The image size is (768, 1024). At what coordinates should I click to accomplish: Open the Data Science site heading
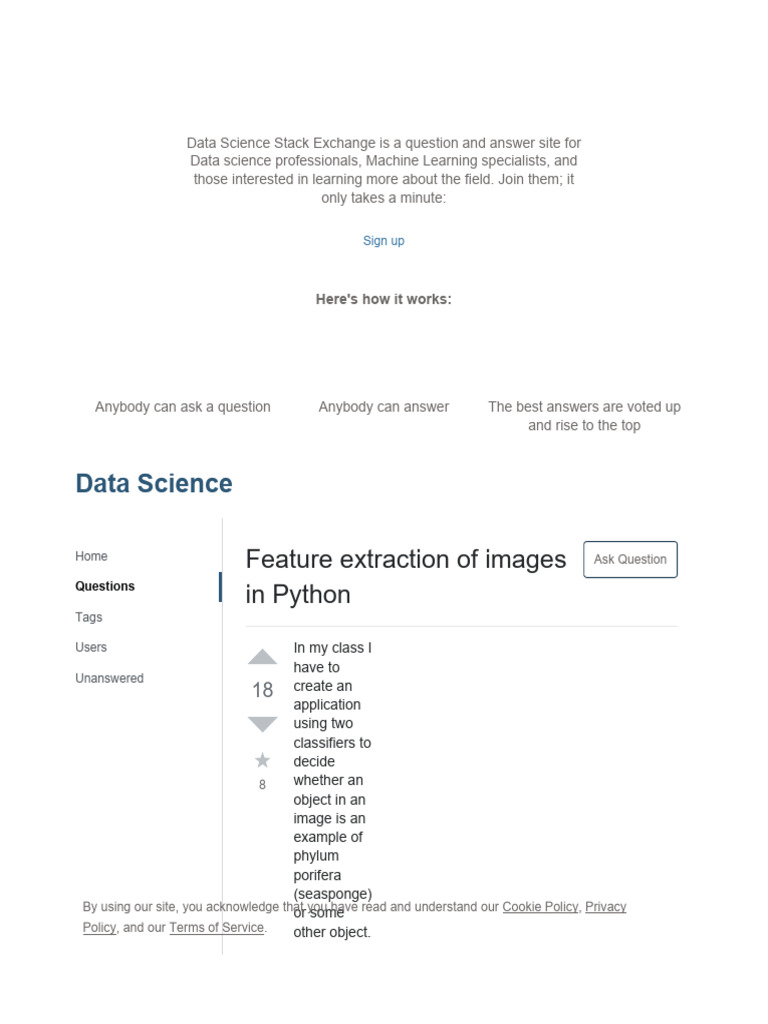154,484
